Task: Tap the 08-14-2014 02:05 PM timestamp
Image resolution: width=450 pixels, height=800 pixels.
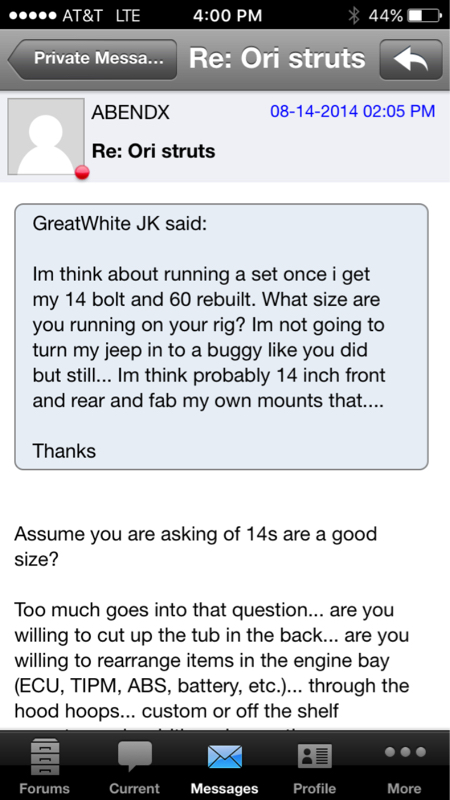Action: click(353, 111)
